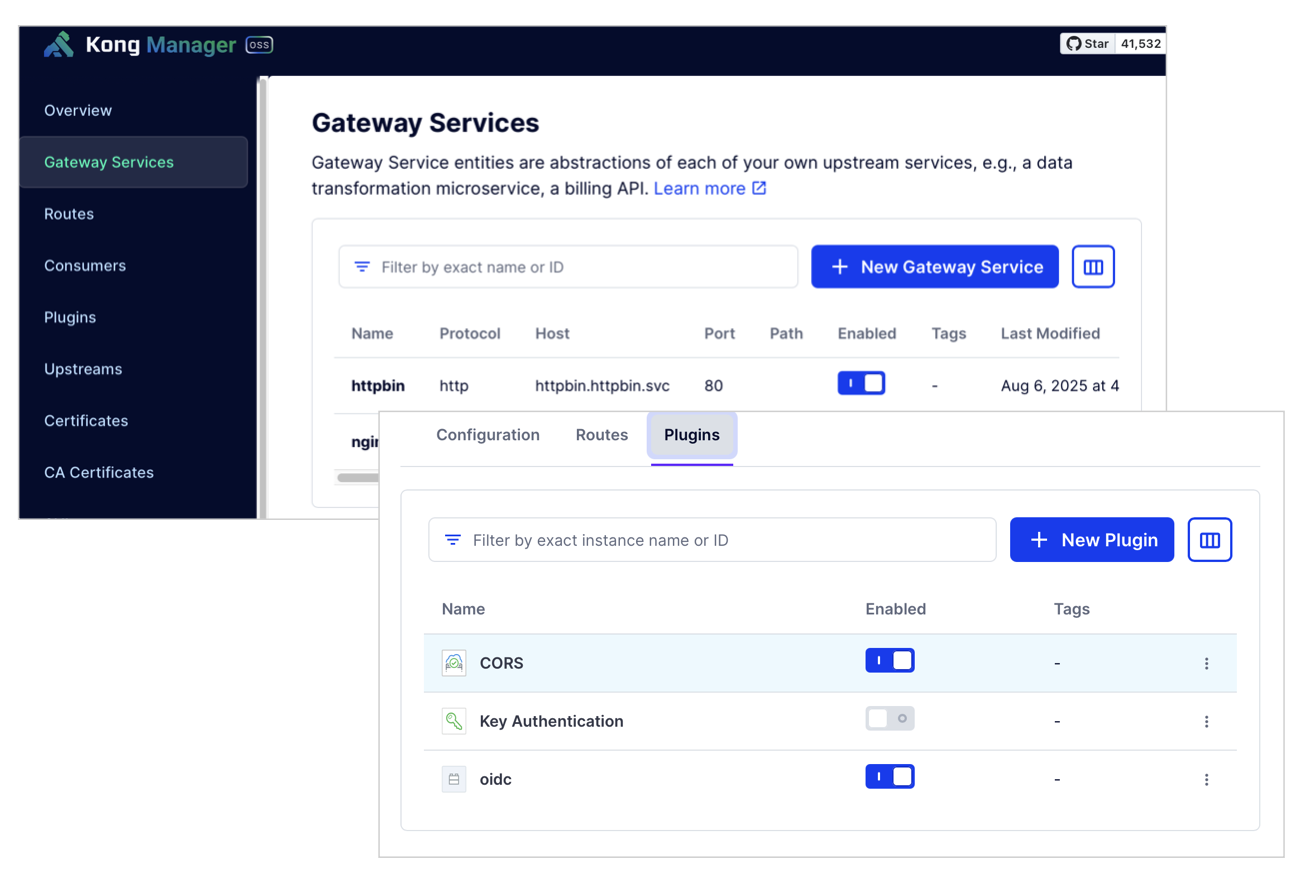The image size is (1316, 888).
Task: Disable the CORS plugin toggle
Action: coord(890,660)
